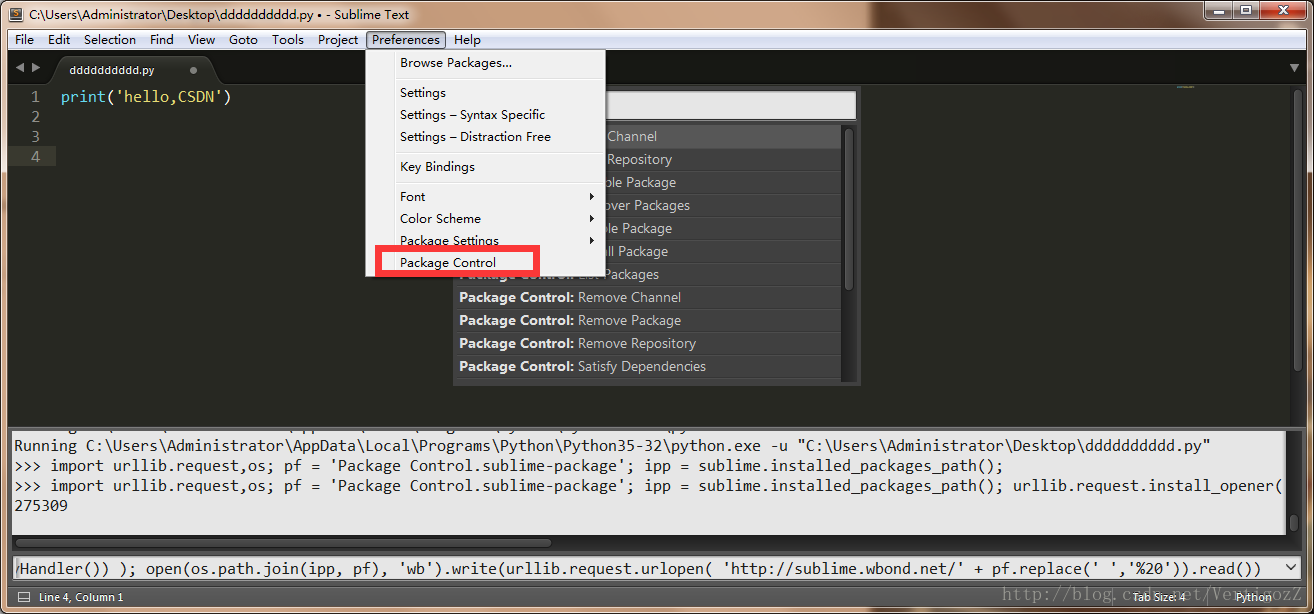Open the Goto menu

pyautogui.click(x=243, y=40)
